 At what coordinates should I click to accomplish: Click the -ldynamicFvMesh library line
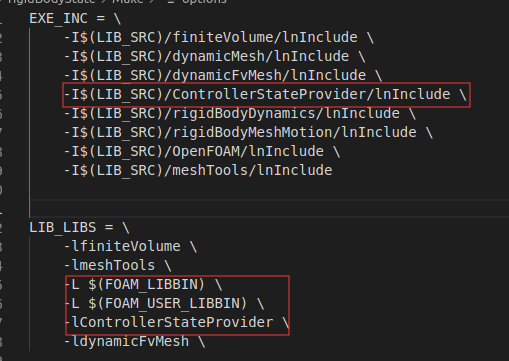point(134,342)
